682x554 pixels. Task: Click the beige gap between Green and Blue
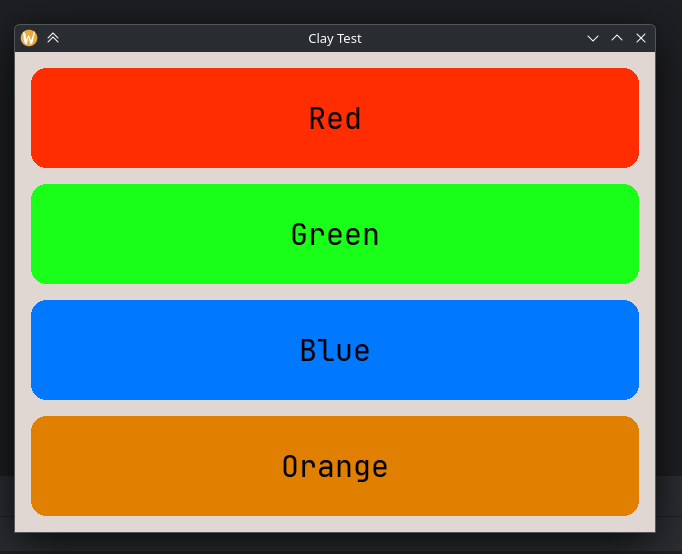pyautogui.click(x=335, y=292)
